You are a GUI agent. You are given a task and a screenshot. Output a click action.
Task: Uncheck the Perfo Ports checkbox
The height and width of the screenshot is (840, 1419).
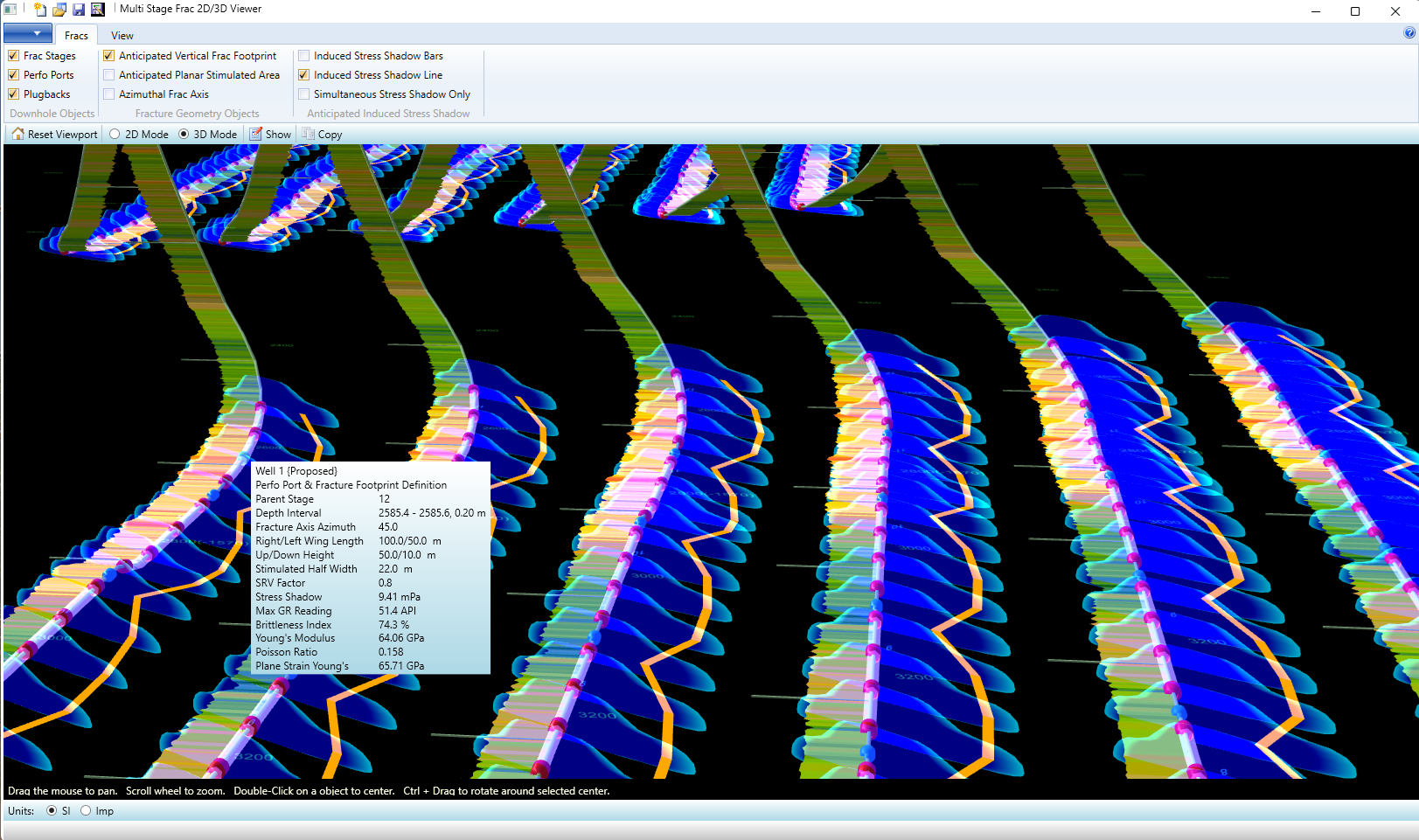tap(14, 75)
